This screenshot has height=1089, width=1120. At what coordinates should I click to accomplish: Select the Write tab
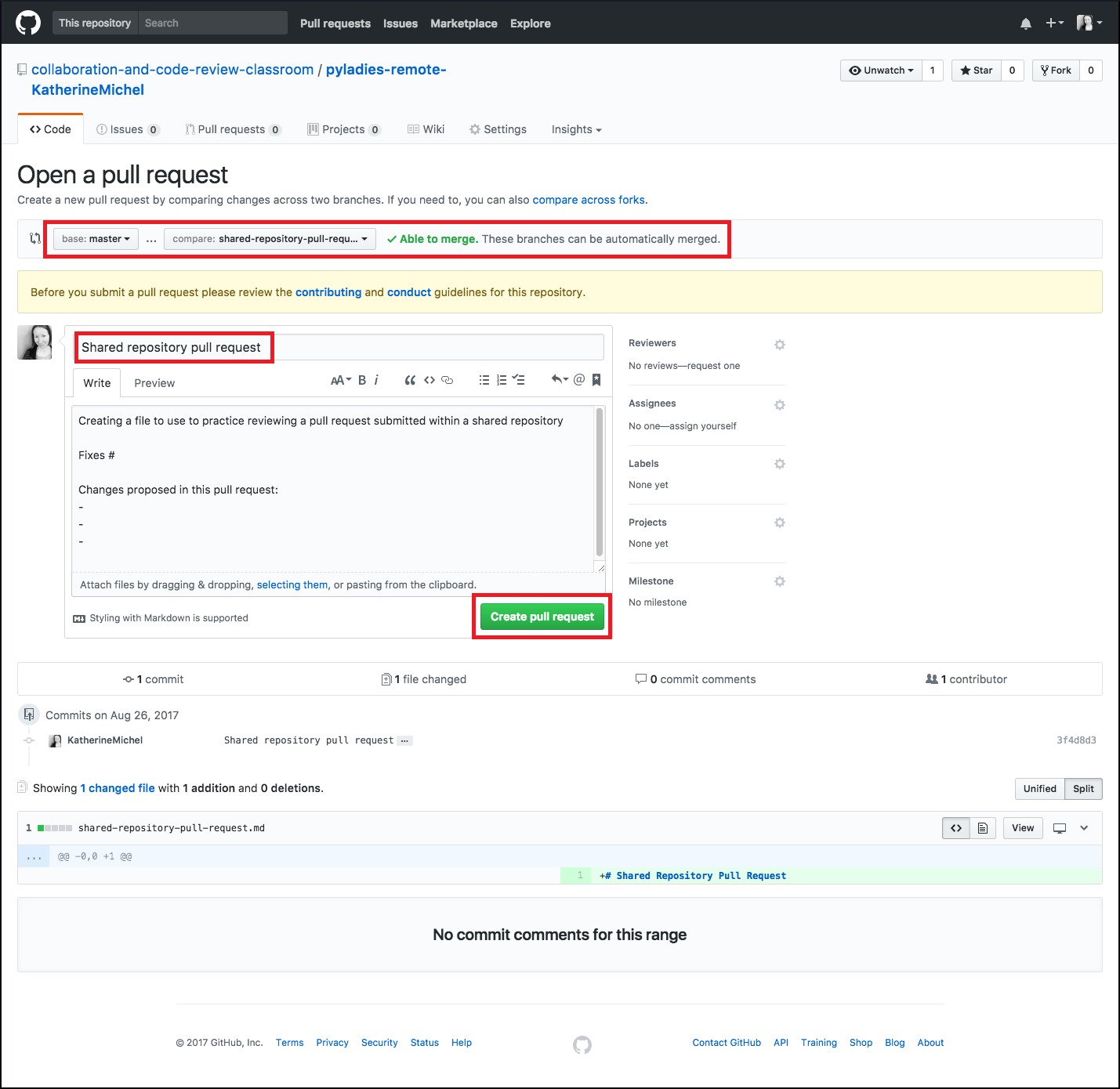97,383
